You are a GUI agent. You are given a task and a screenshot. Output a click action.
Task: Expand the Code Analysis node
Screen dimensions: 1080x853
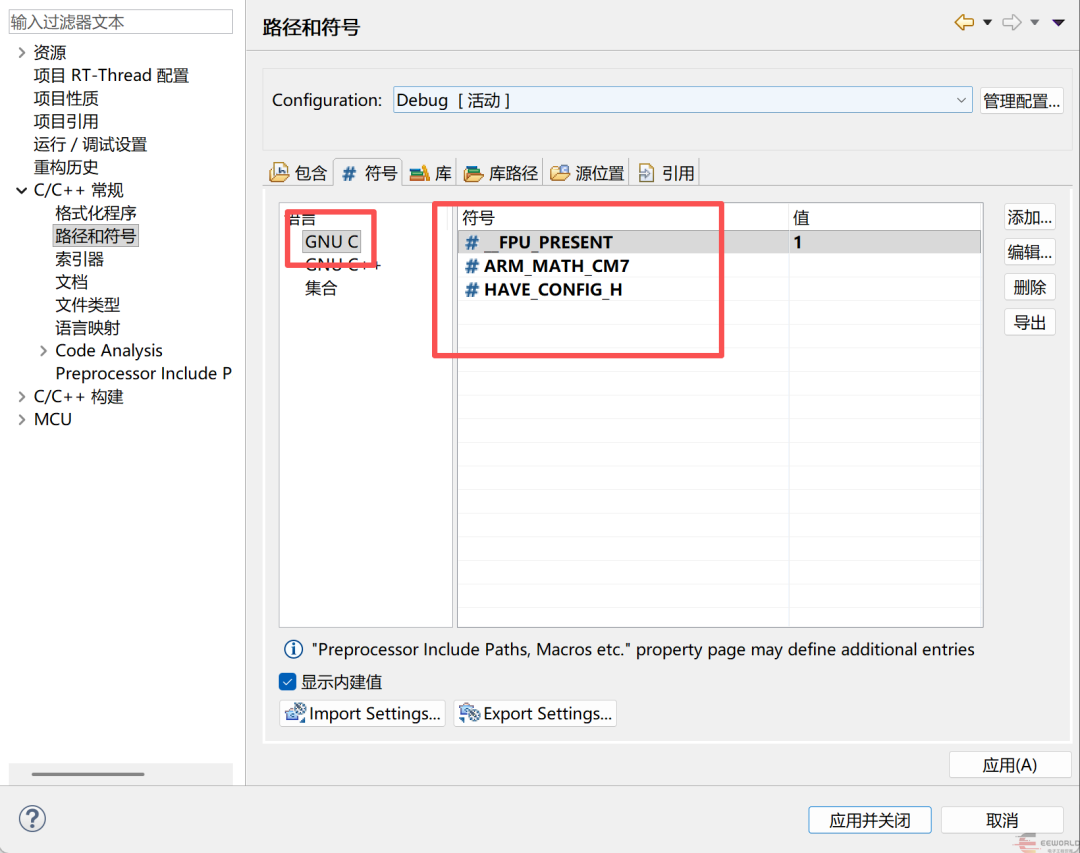pos(43,351)
